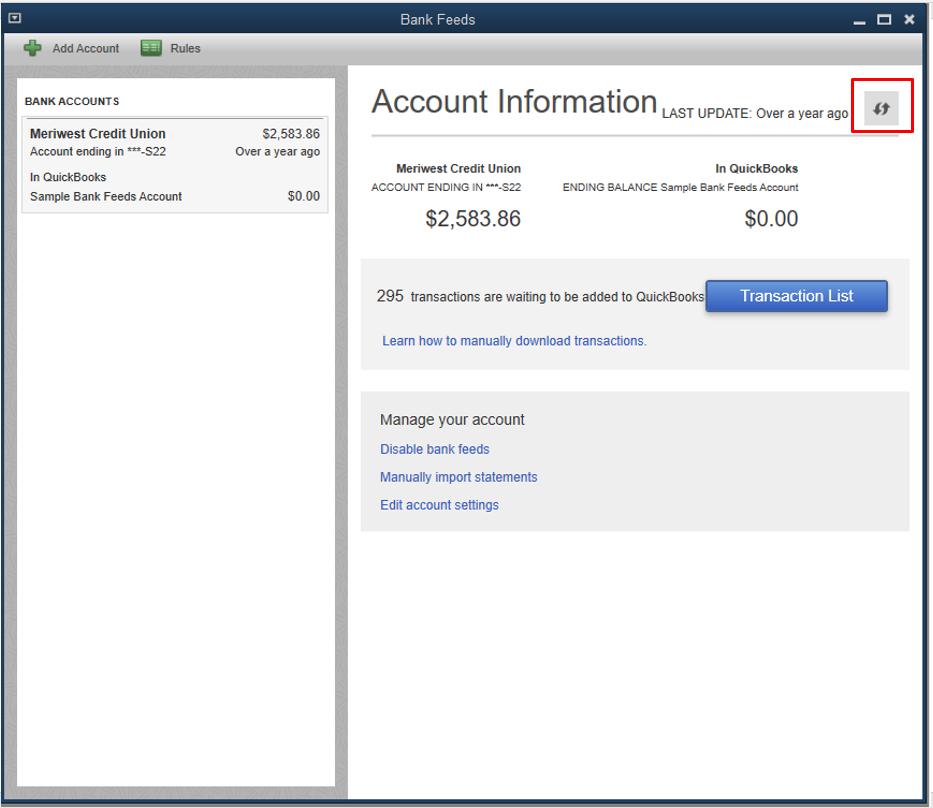Click the large $0.00 QuickBooks balance
The height and width of the screenshot is (808, 933).
[x=771, y=218]
